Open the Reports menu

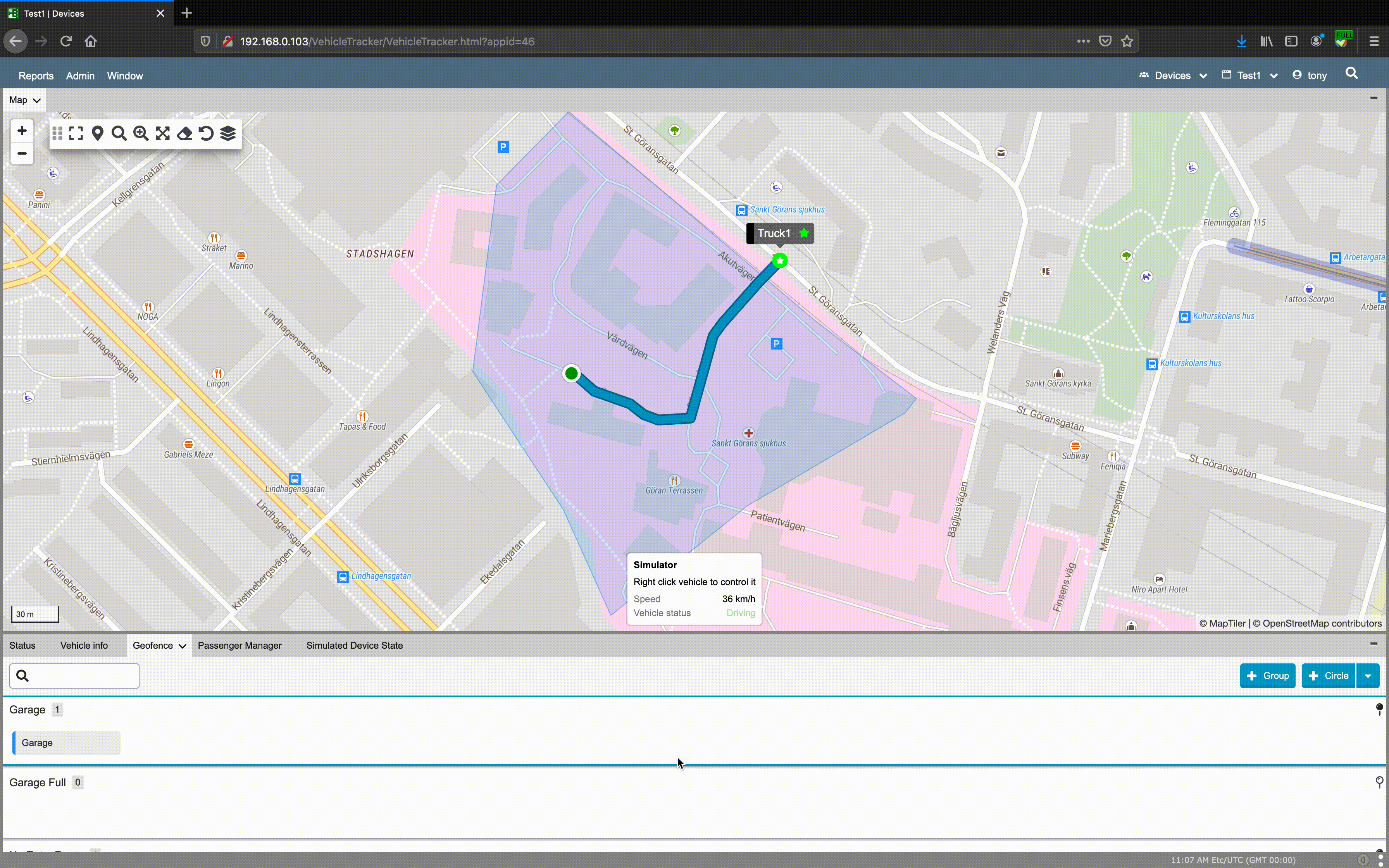point(36,76)
